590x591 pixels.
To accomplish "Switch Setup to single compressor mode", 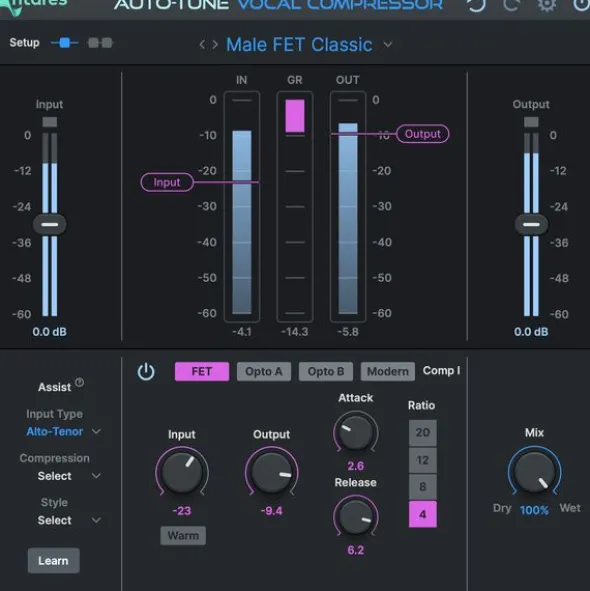I will [x=64, y=43].
